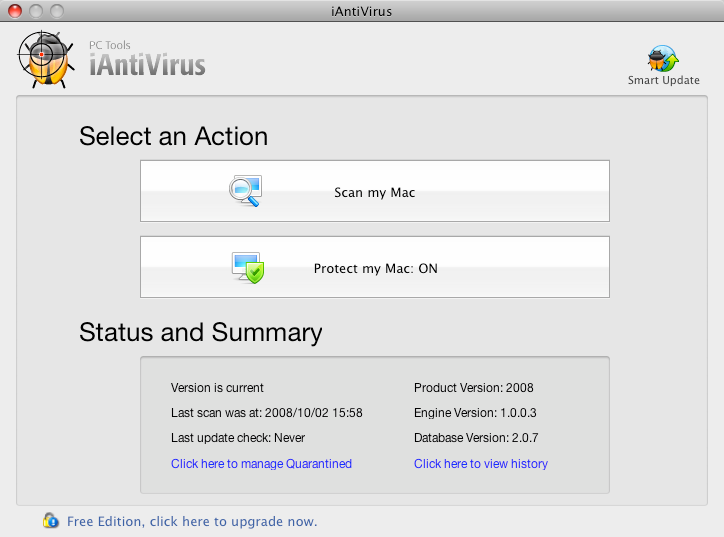Click the green shield monitor icon
The image size is (724, 537).
[247, 267]
